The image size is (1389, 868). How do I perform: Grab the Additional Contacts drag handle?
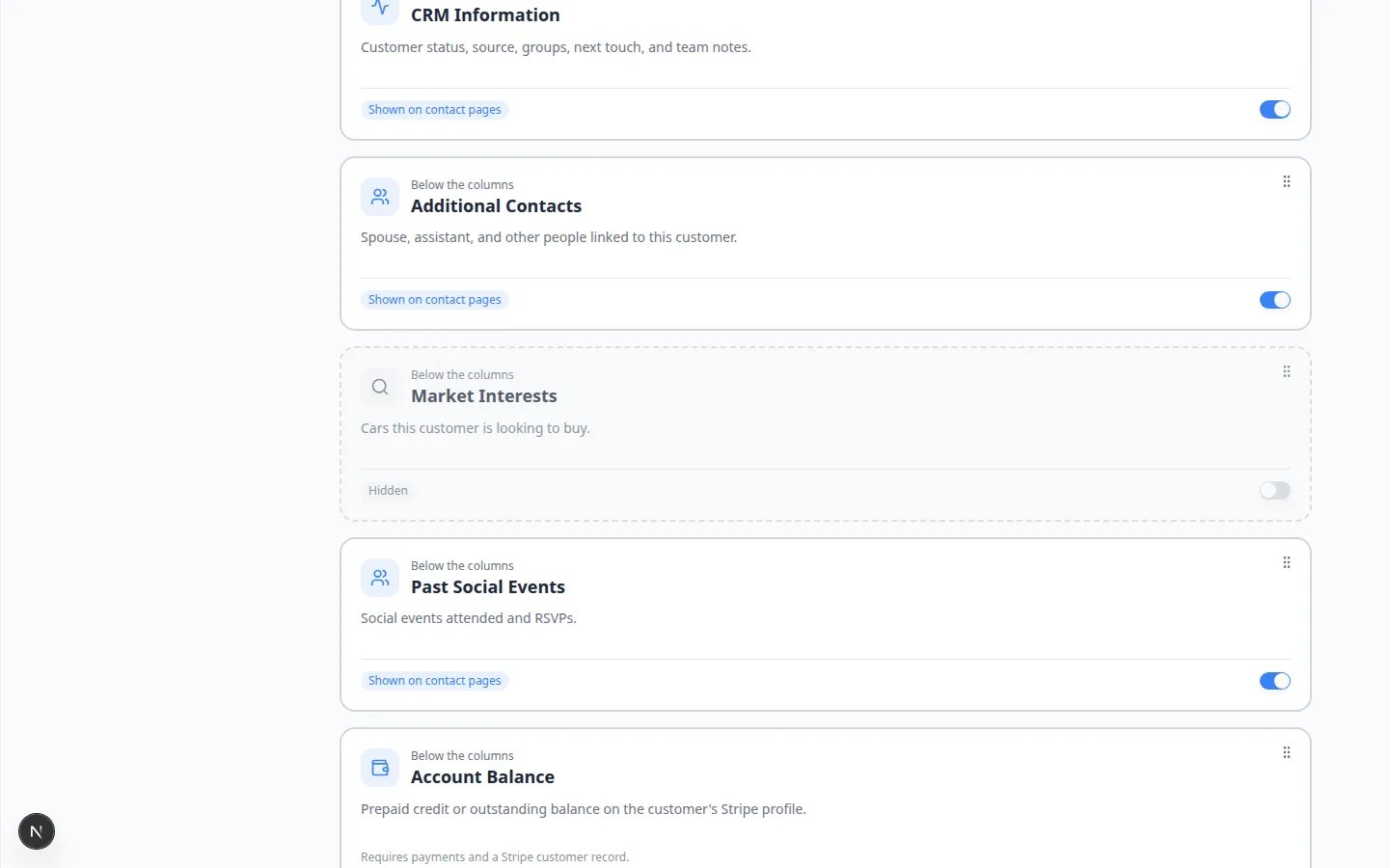pyautogui.click(x=1287, y=181)
